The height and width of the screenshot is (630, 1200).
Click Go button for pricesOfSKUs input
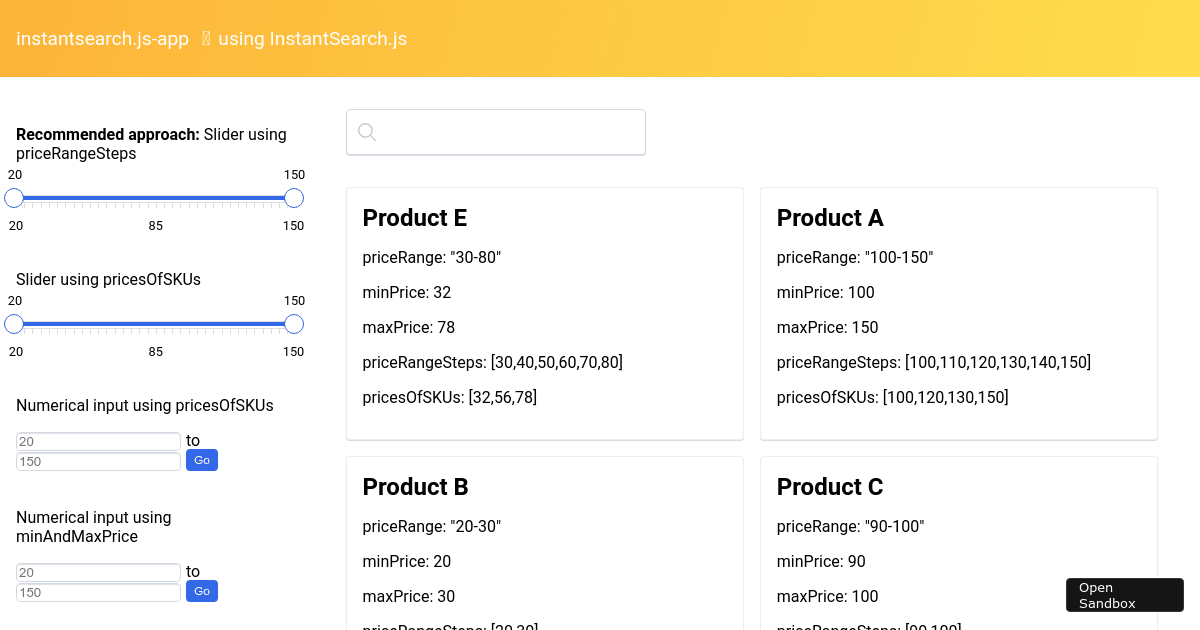(202, 460)
